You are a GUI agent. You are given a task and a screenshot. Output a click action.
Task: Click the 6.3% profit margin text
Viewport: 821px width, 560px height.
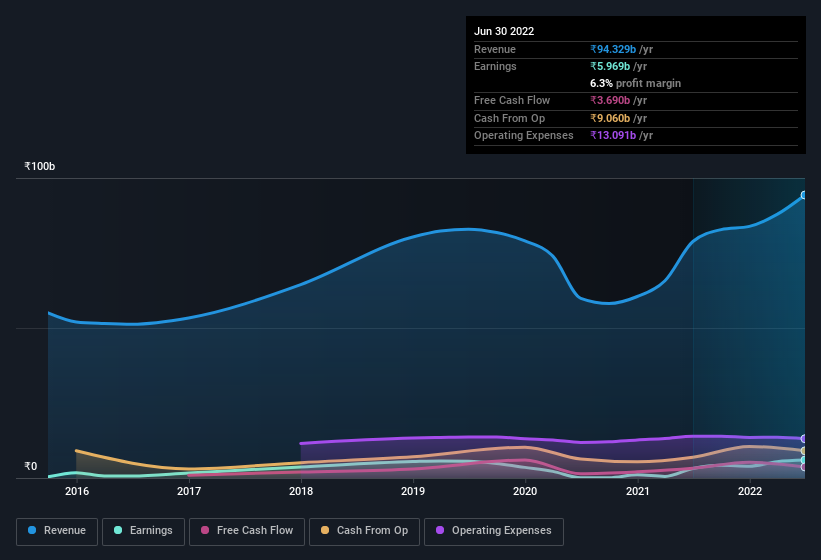(x=635, y=83)
